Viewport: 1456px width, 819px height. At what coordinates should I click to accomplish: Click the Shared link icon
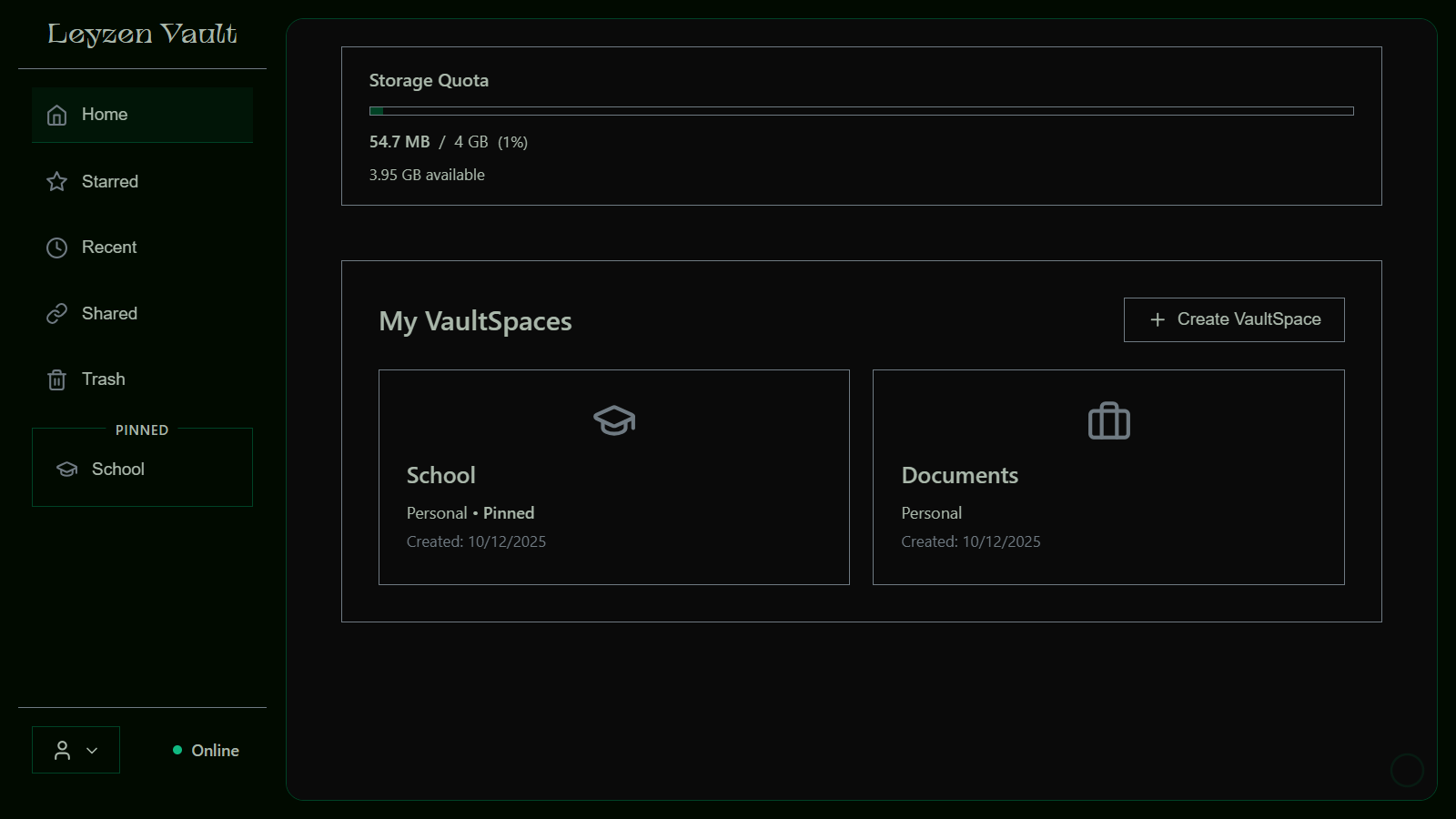pyautogui.click(x=56, y=313)
